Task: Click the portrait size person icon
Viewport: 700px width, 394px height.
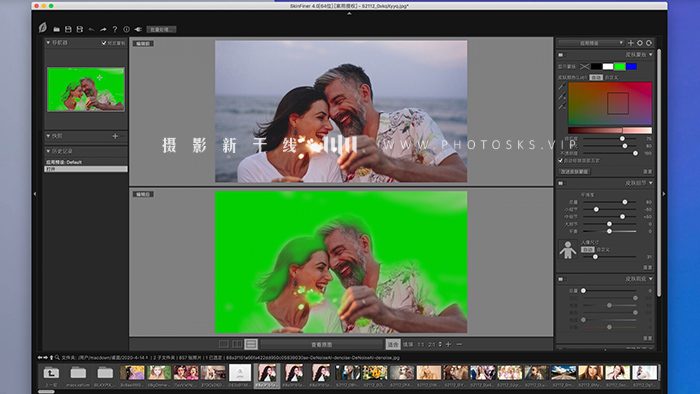Action: 567,250
